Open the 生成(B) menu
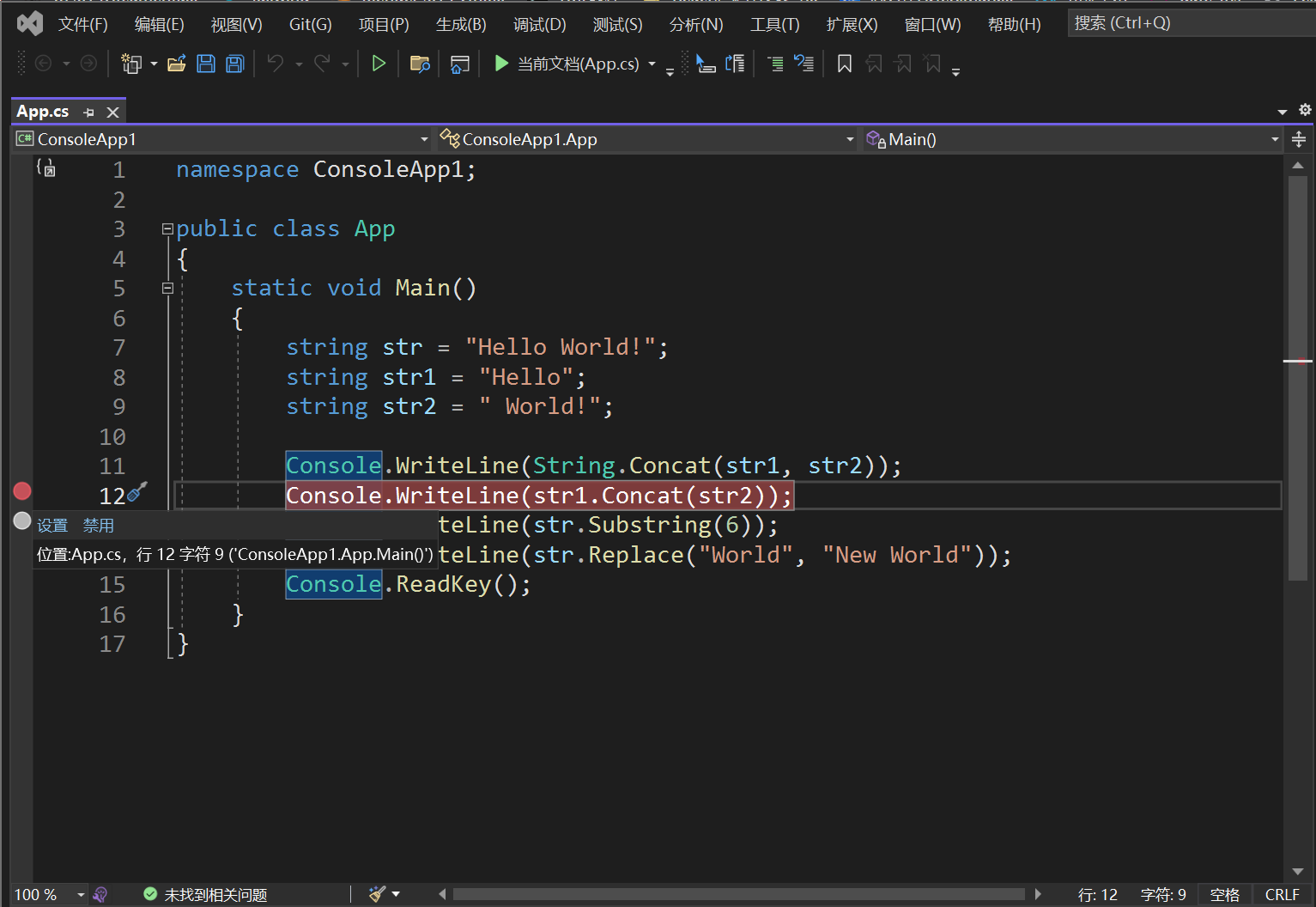The width and height of the screenshot is (1316, 907). pyautogui.click(x=461, y=25)
